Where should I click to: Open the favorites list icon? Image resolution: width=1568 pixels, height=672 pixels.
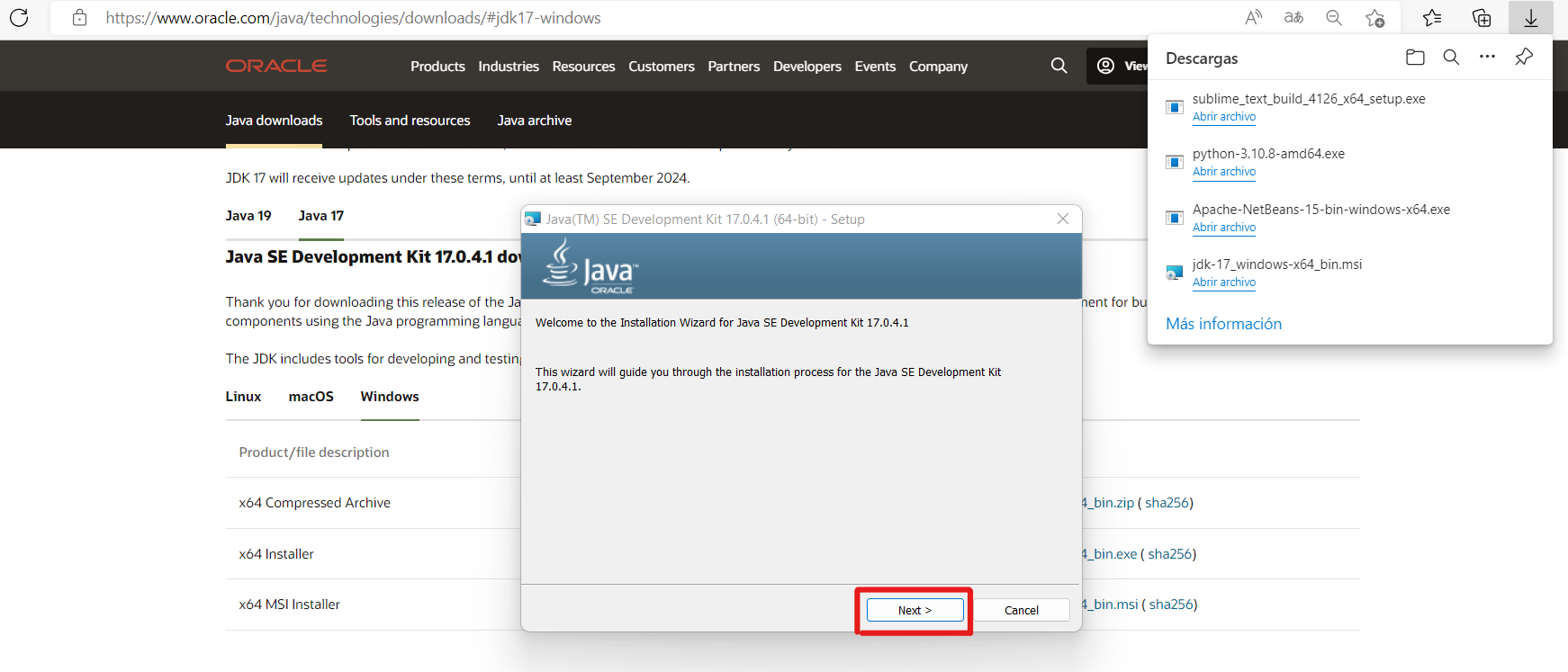point(1432,17)
